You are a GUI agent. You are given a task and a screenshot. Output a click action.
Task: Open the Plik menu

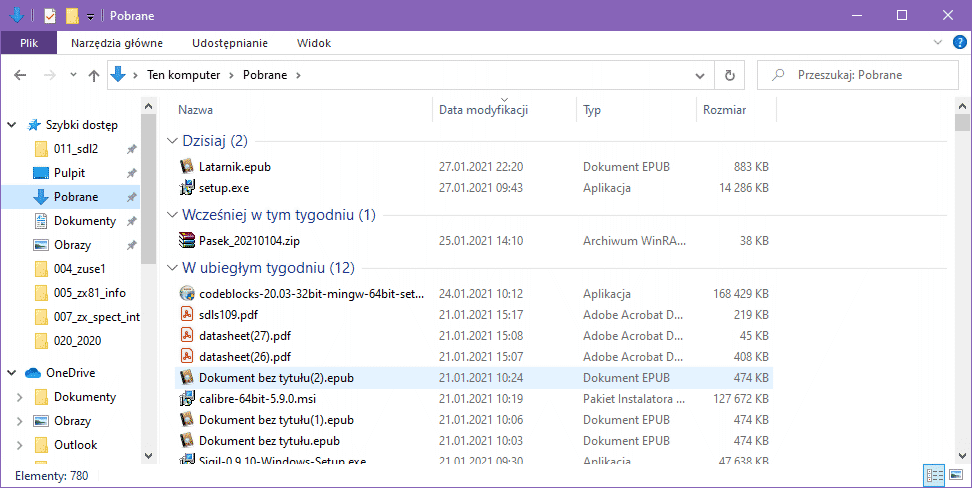point(29,43)
